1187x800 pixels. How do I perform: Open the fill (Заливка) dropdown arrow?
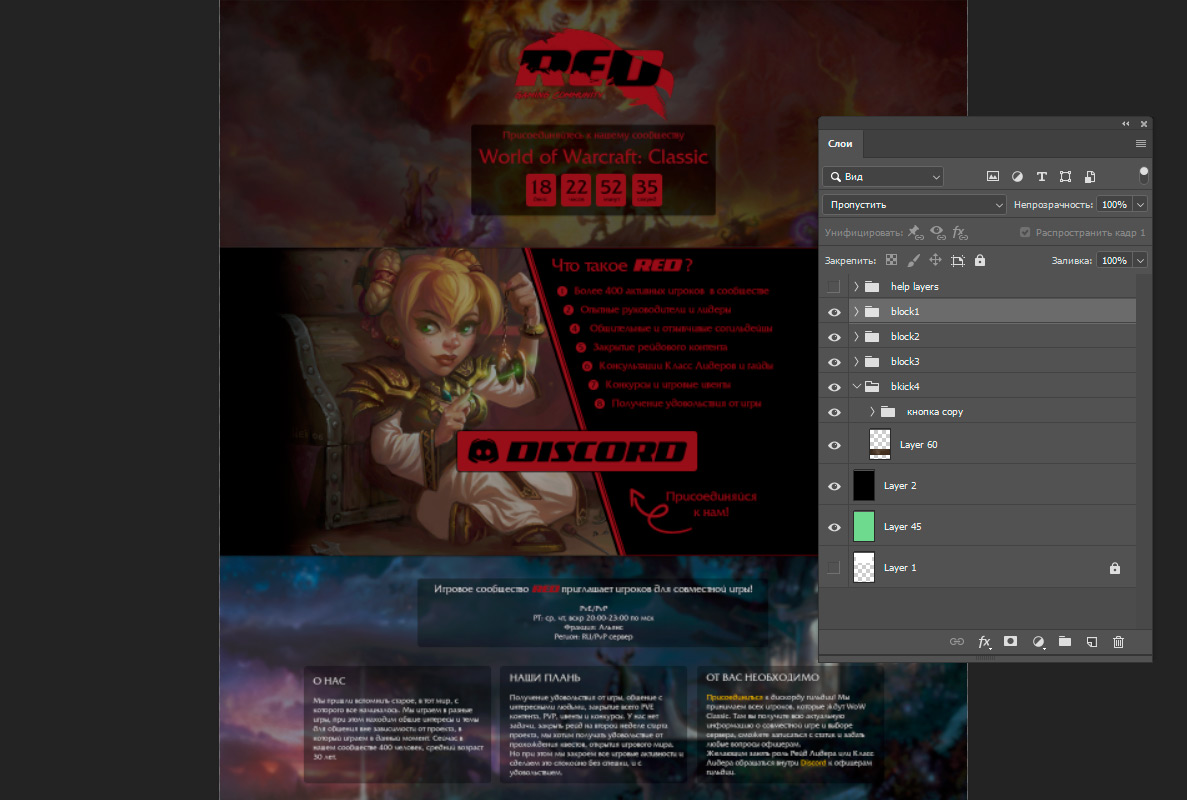1140,260
